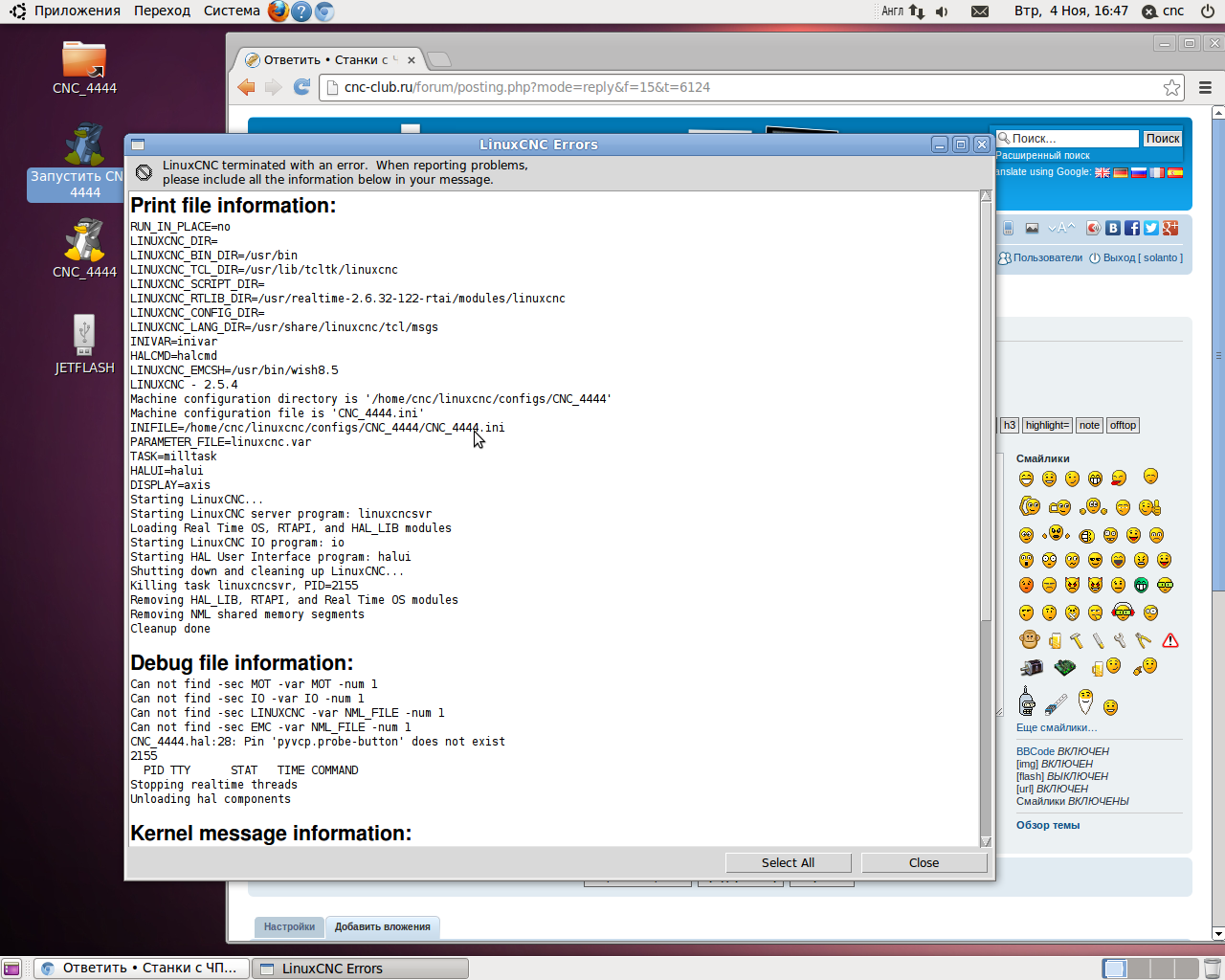The width and height of the screenshot is (1225, 980).
Task: Share the page on Facebook
Action: point(1132,228)
